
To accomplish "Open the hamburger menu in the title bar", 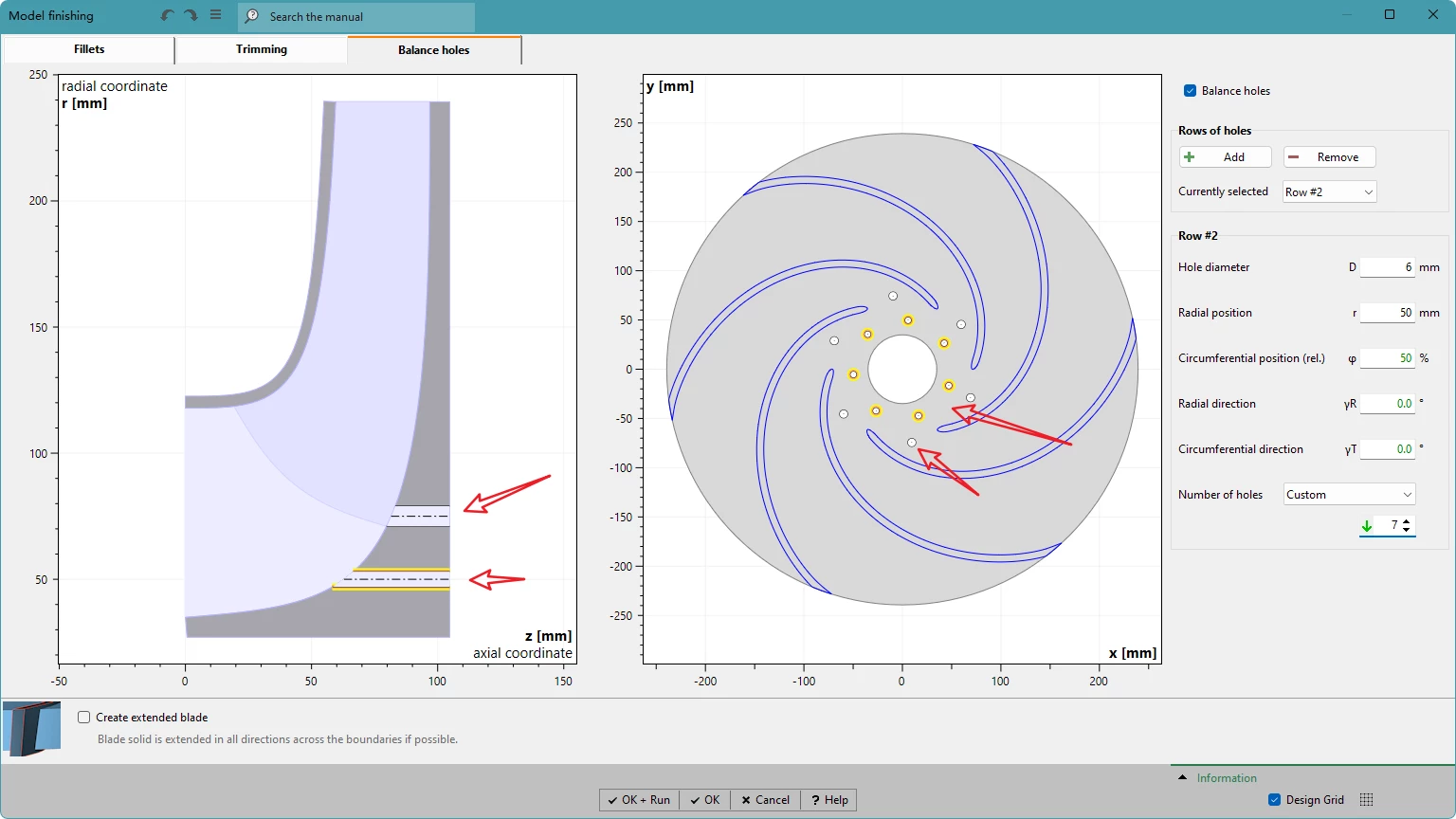I will (216, 15).
